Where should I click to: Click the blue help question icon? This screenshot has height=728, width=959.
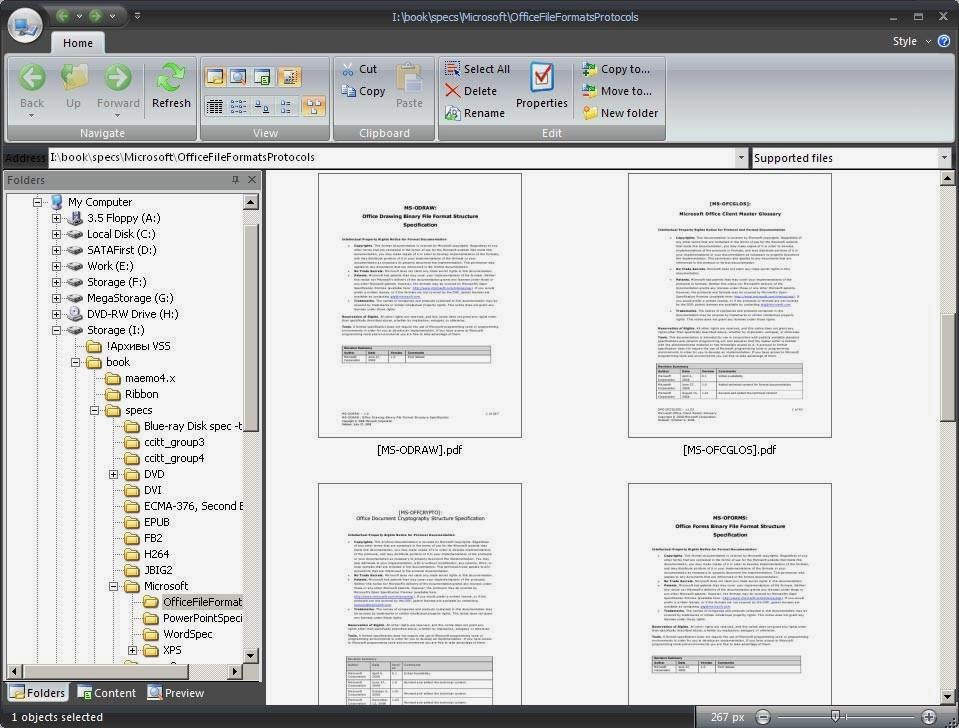tap(944, 41)
